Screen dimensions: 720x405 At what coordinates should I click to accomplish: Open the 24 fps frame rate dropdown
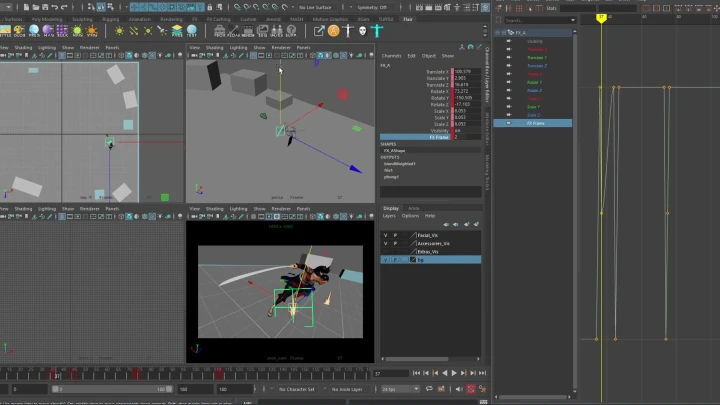[400, 389]
